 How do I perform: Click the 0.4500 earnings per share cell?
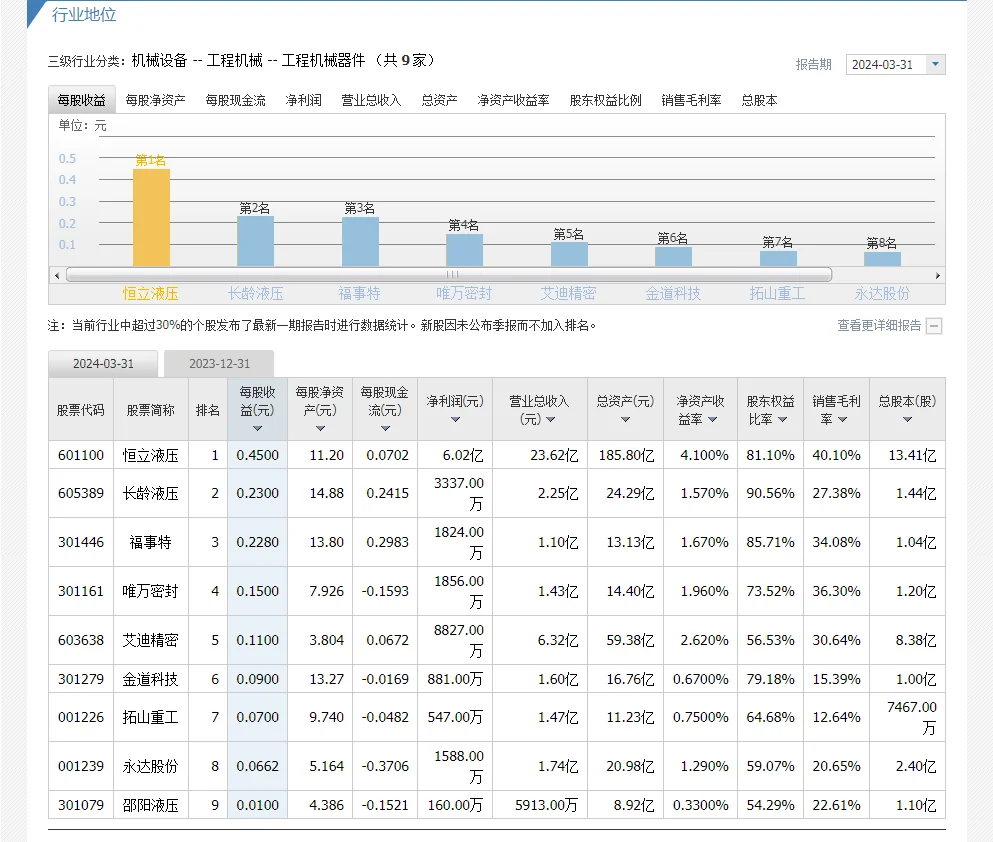257,455
